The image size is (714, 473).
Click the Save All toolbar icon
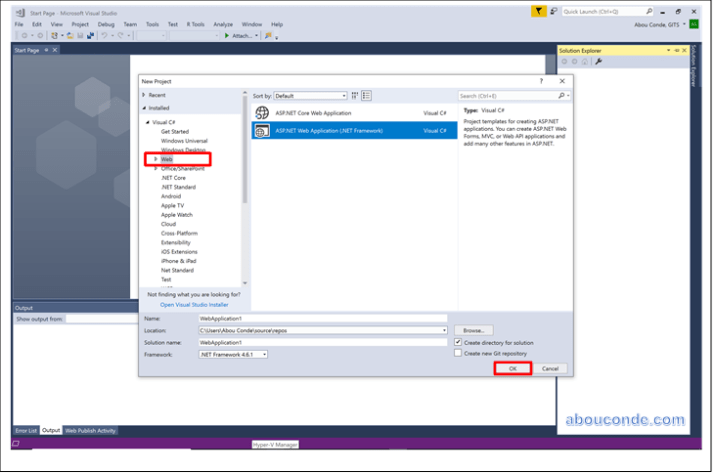click(x=91, y=35)
